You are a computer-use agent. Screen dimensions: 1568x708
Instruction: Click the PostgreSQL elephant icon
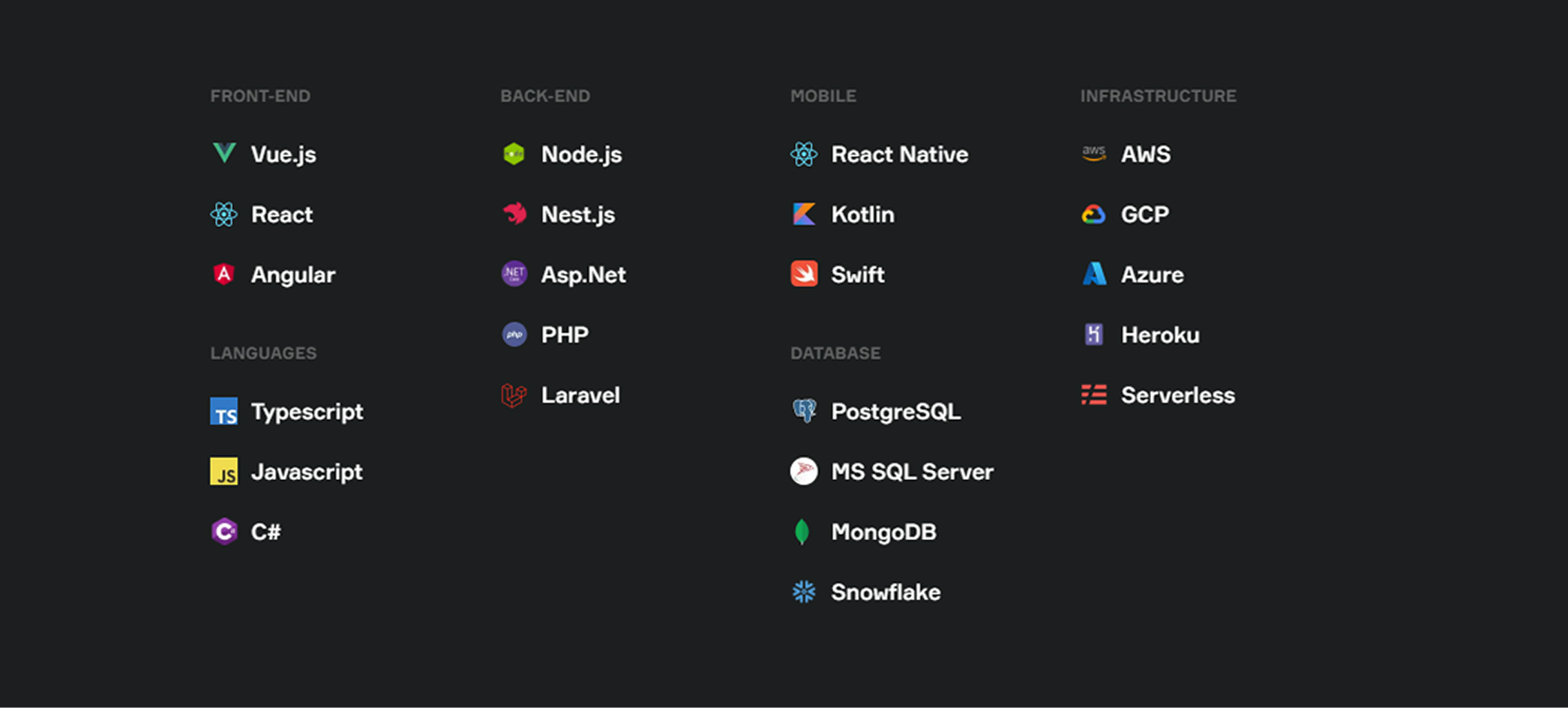(x=804, y=411)
